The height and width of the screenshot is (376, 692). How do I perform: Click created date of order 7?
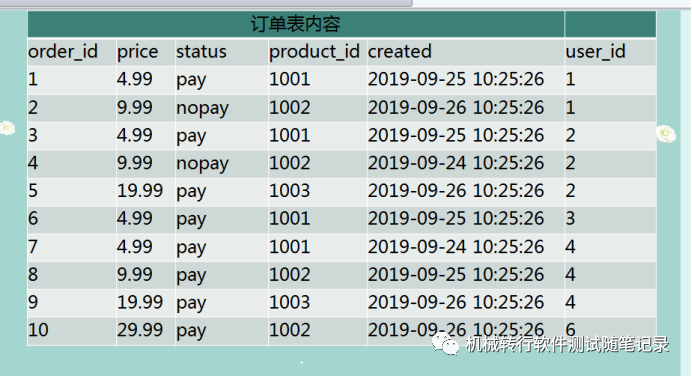(x=456, y=247)
